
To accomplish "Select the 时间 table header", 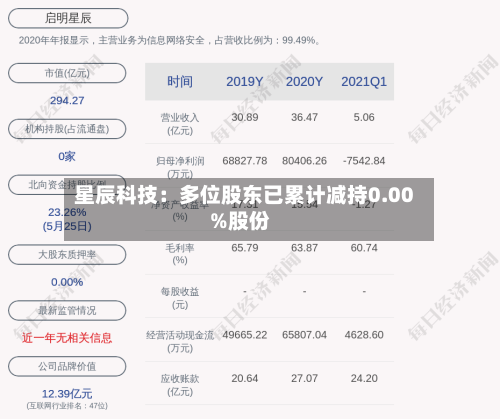I will point(180,82).
